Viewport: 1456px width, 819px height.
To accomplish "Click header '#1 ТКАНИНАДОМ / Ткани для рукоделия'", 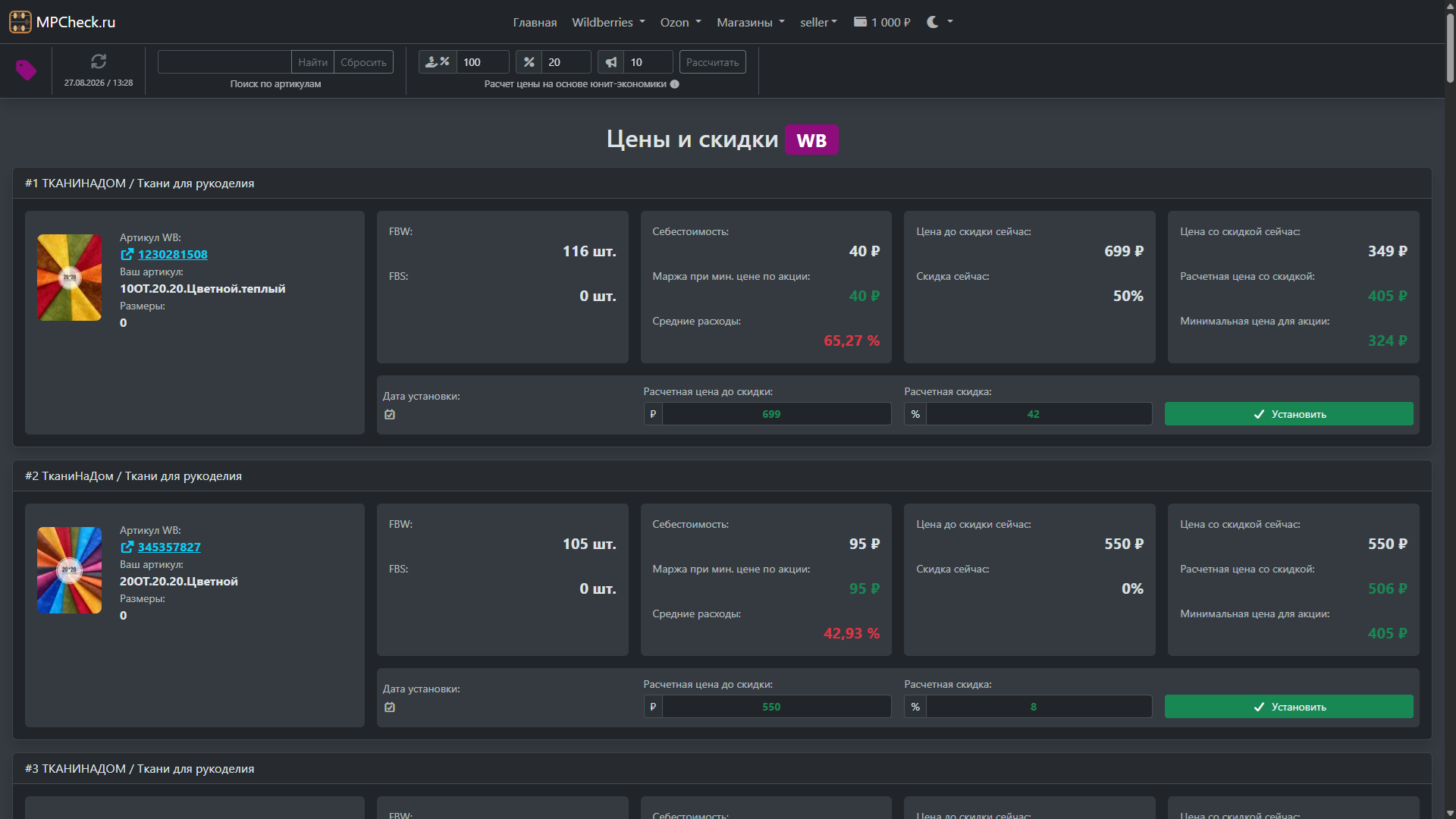I will [x=140, y=184].
